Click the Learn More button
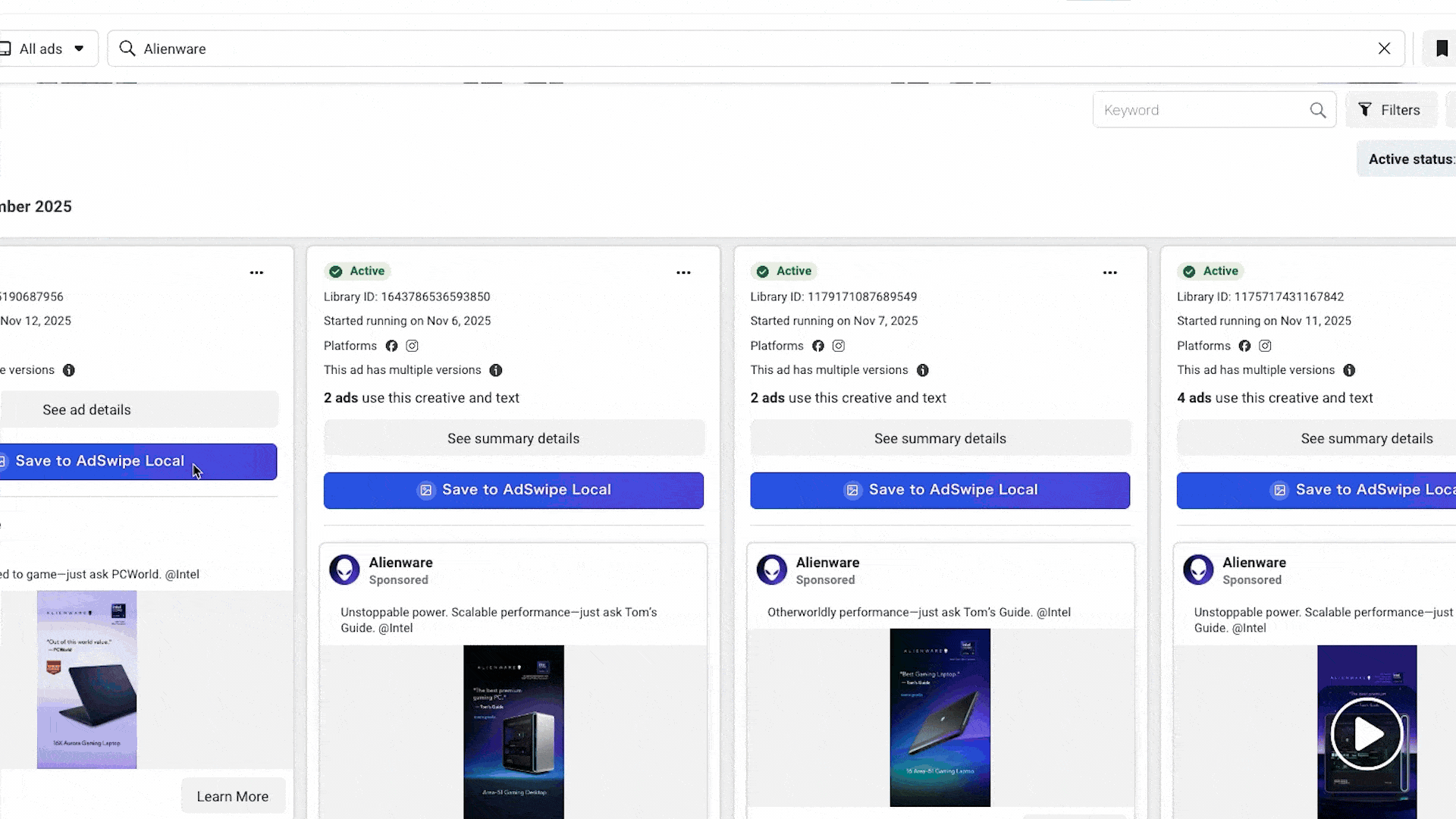This screenshot has height=819, width=1456. [x=233, y=796]
